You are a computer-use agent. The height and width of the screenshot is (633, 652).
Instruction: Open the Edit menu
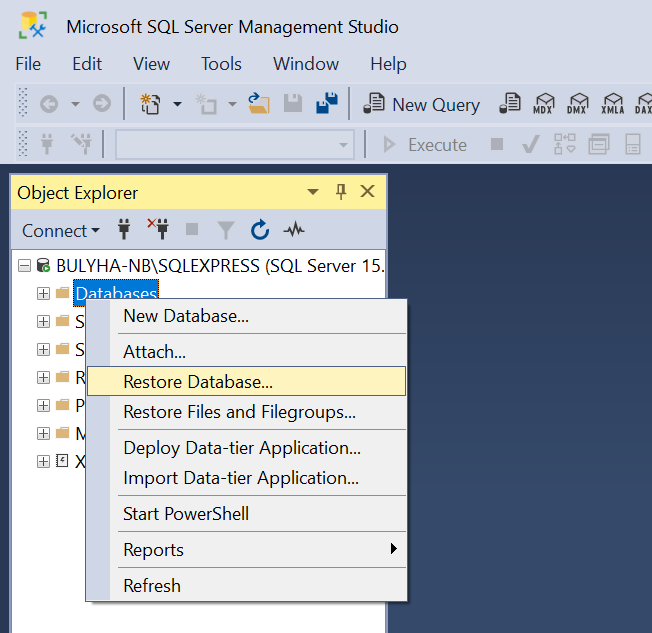tap(87, 64)
